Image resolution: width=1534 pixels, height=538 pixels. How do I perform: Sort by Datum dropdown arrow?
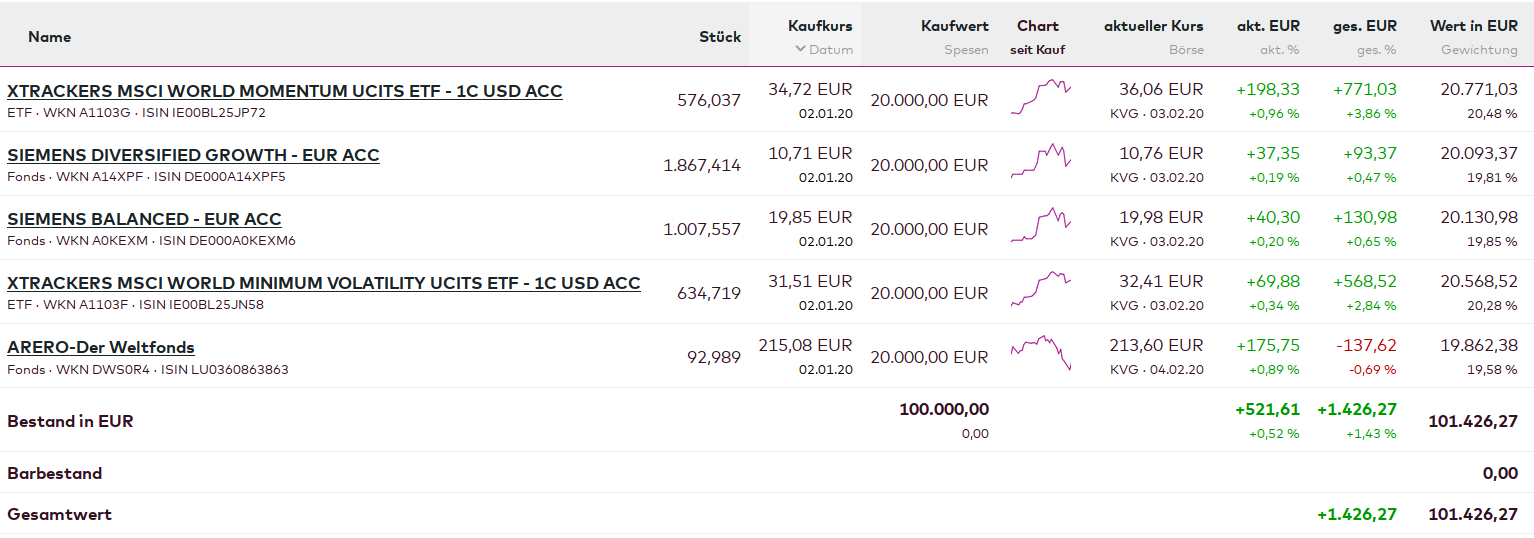pyautogui.click(x=800, y=49)
